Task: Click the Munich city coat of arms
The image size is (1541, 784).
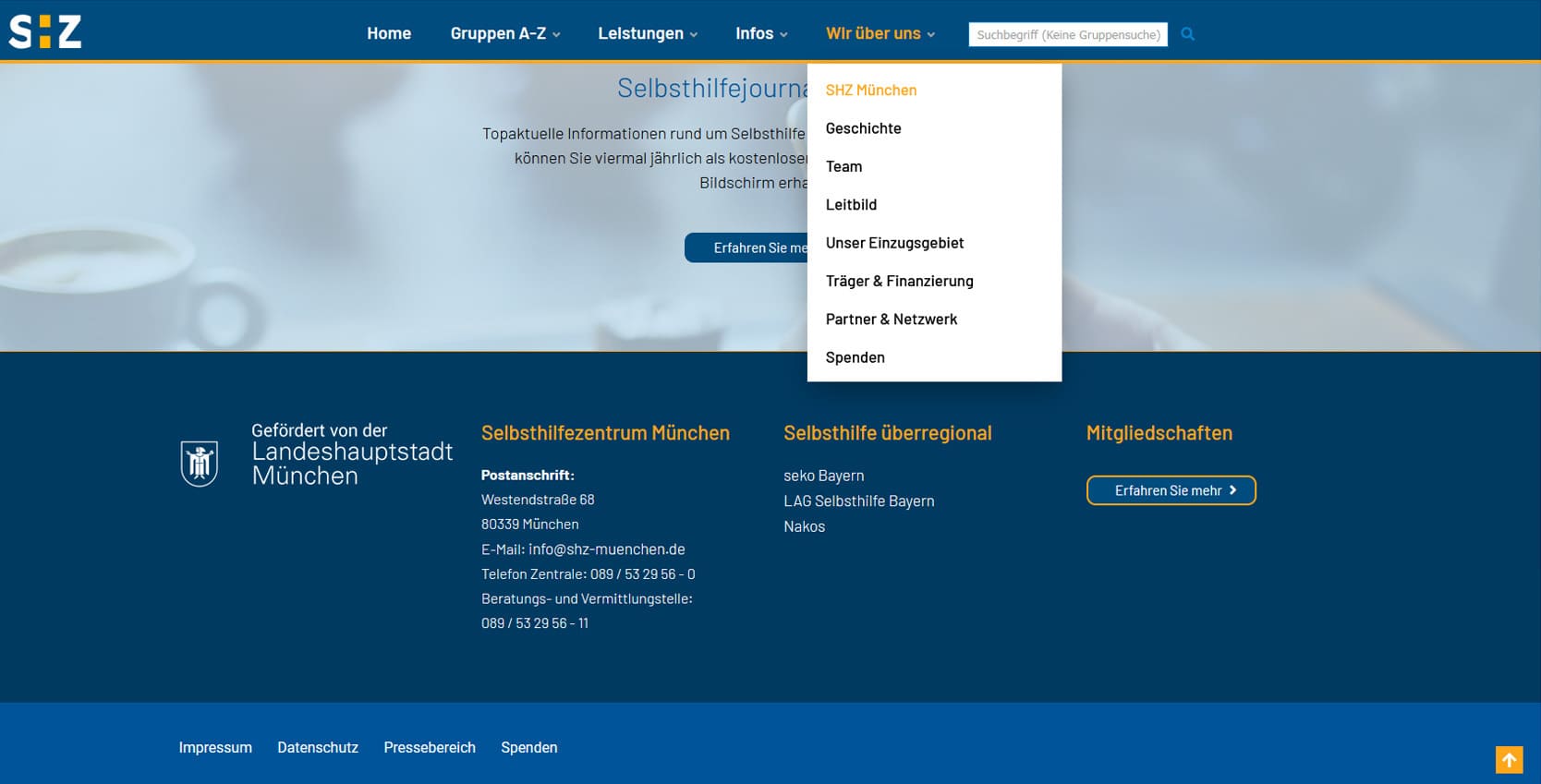Action: click(x=199, y=463)
